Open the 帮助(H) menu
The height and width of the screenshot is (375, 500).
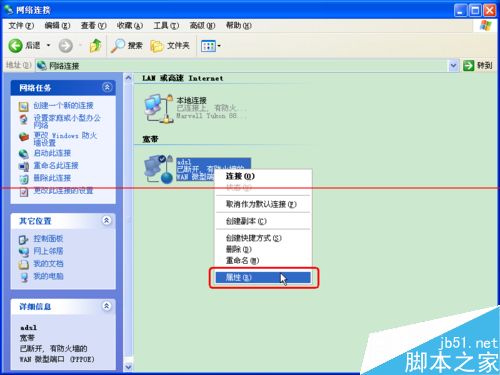(239, 25)
